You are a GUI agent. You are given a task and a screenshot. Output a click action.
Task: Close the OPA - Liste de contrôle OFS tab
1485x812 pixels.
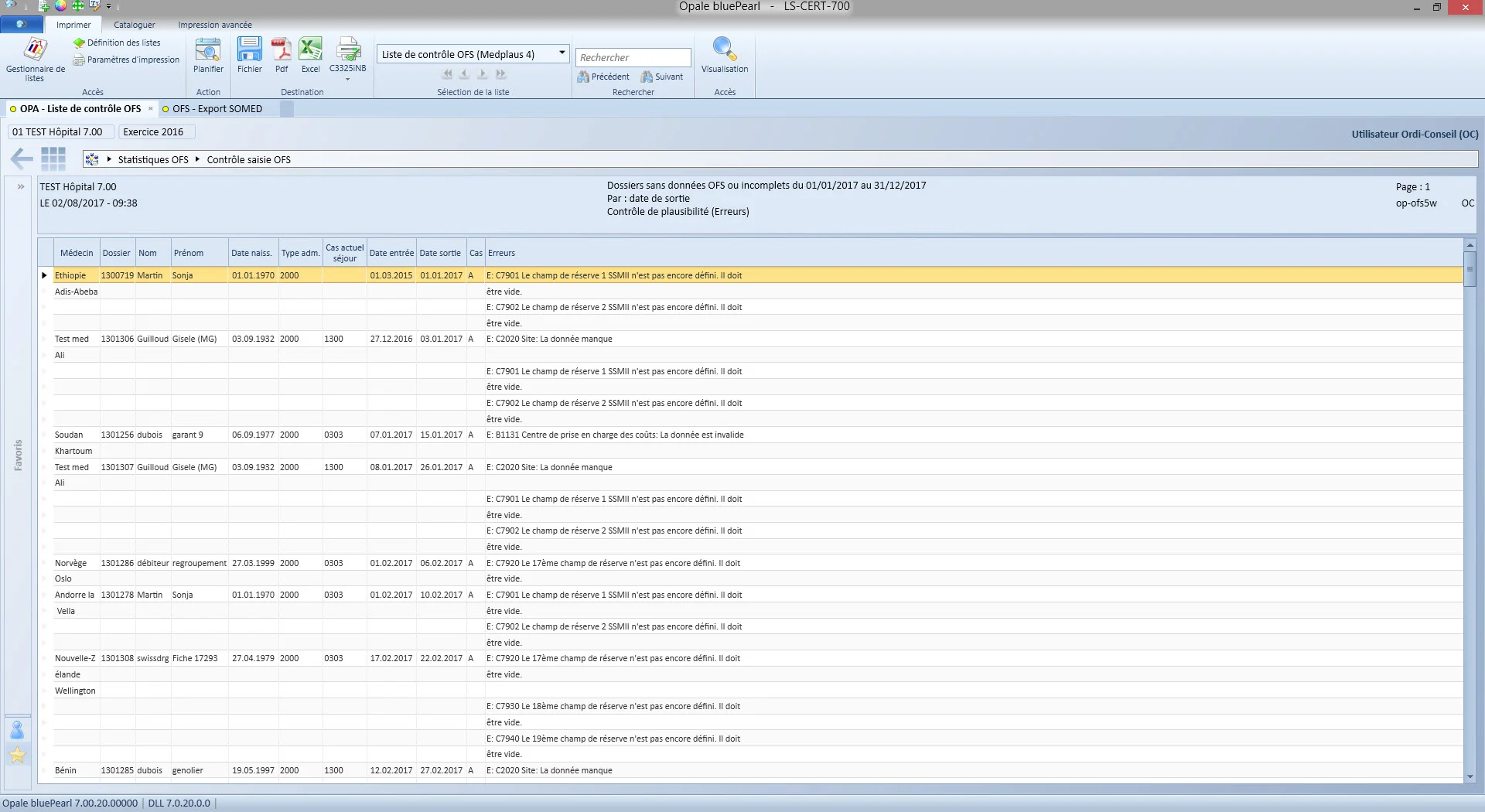tap(150, 109)
